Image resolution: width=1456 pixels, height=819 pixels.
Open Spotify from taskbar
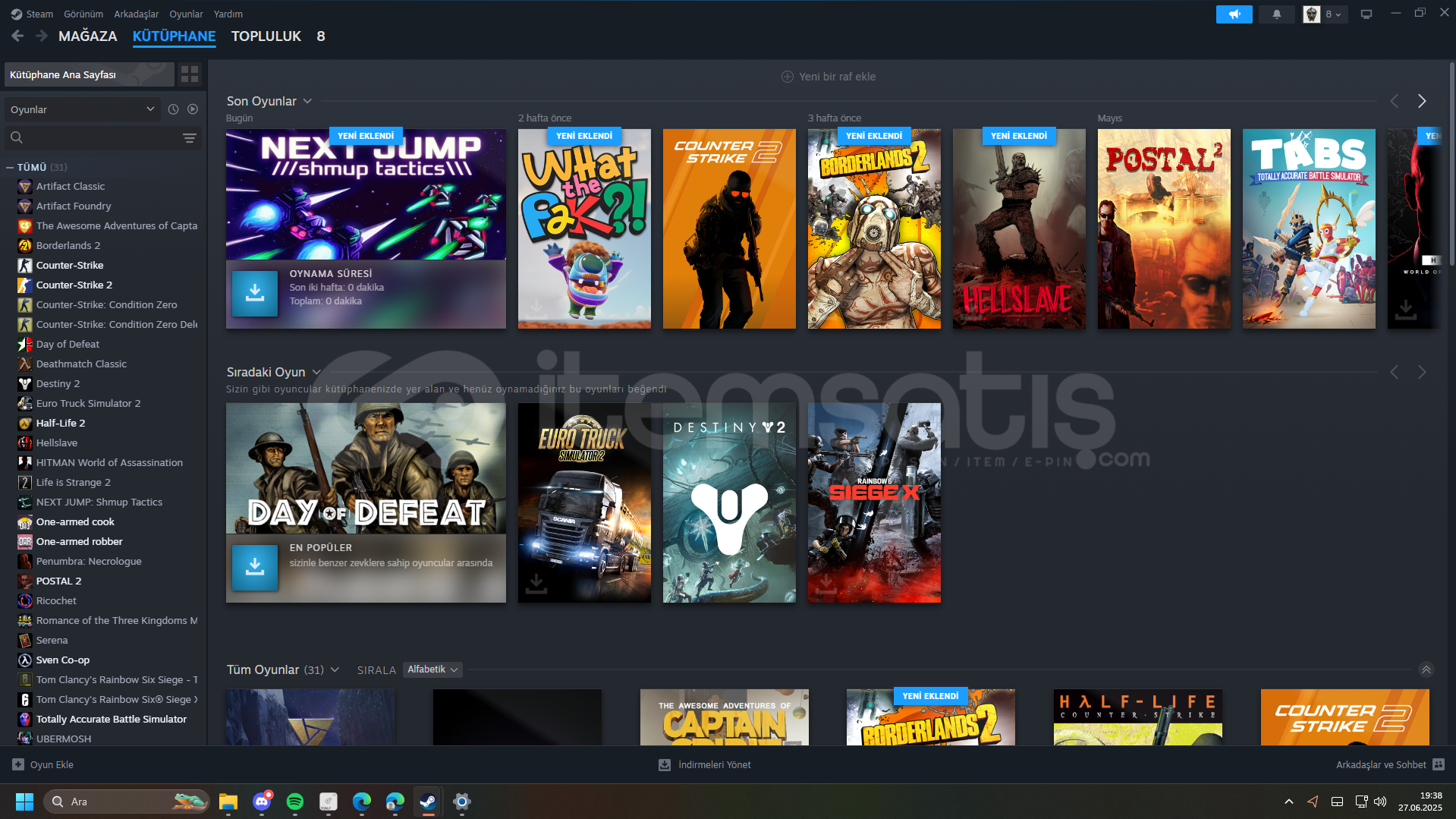[295, 802]
